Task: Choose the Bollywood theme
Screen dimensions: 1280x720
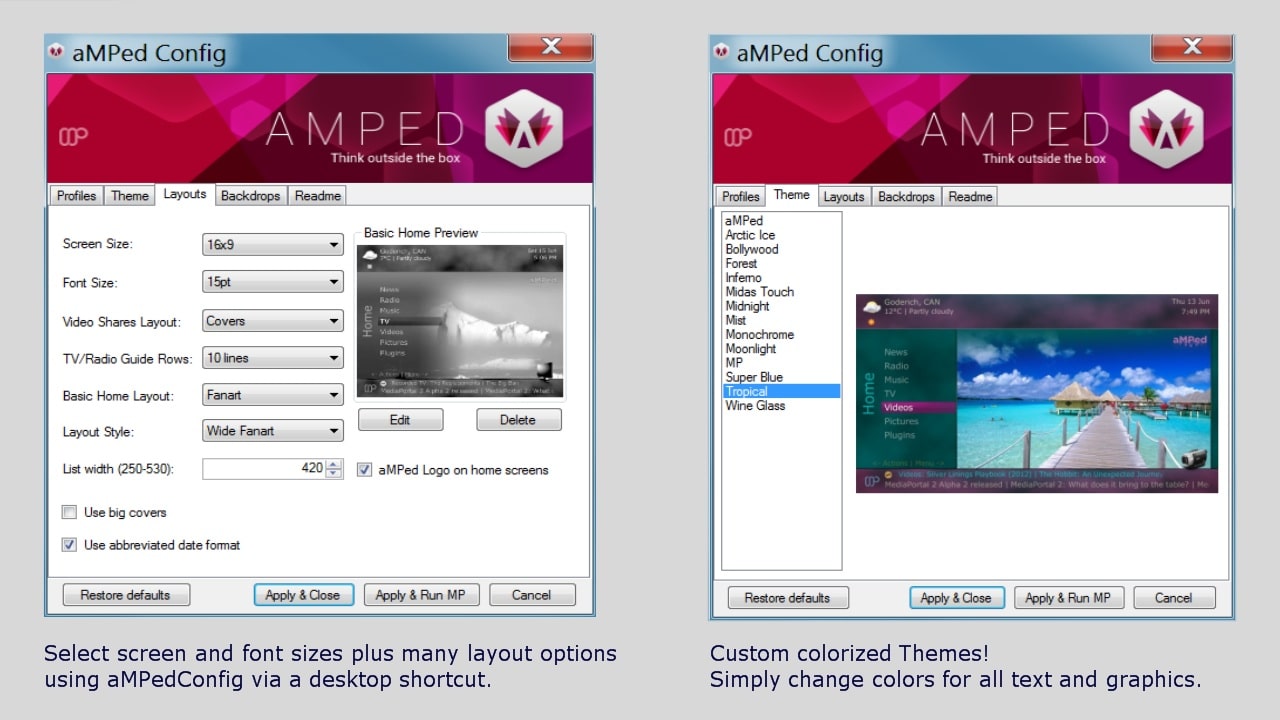Action: tap(752, 249)
